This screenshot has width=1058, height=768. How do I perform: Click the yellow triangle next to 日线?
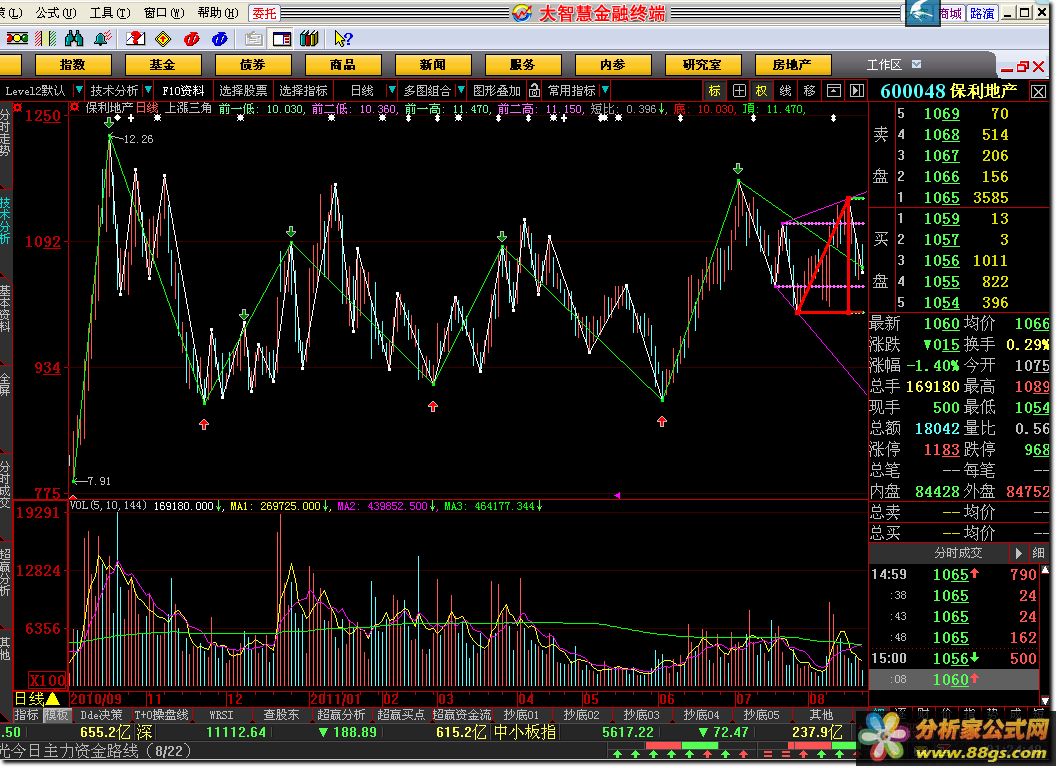[53, 698]
